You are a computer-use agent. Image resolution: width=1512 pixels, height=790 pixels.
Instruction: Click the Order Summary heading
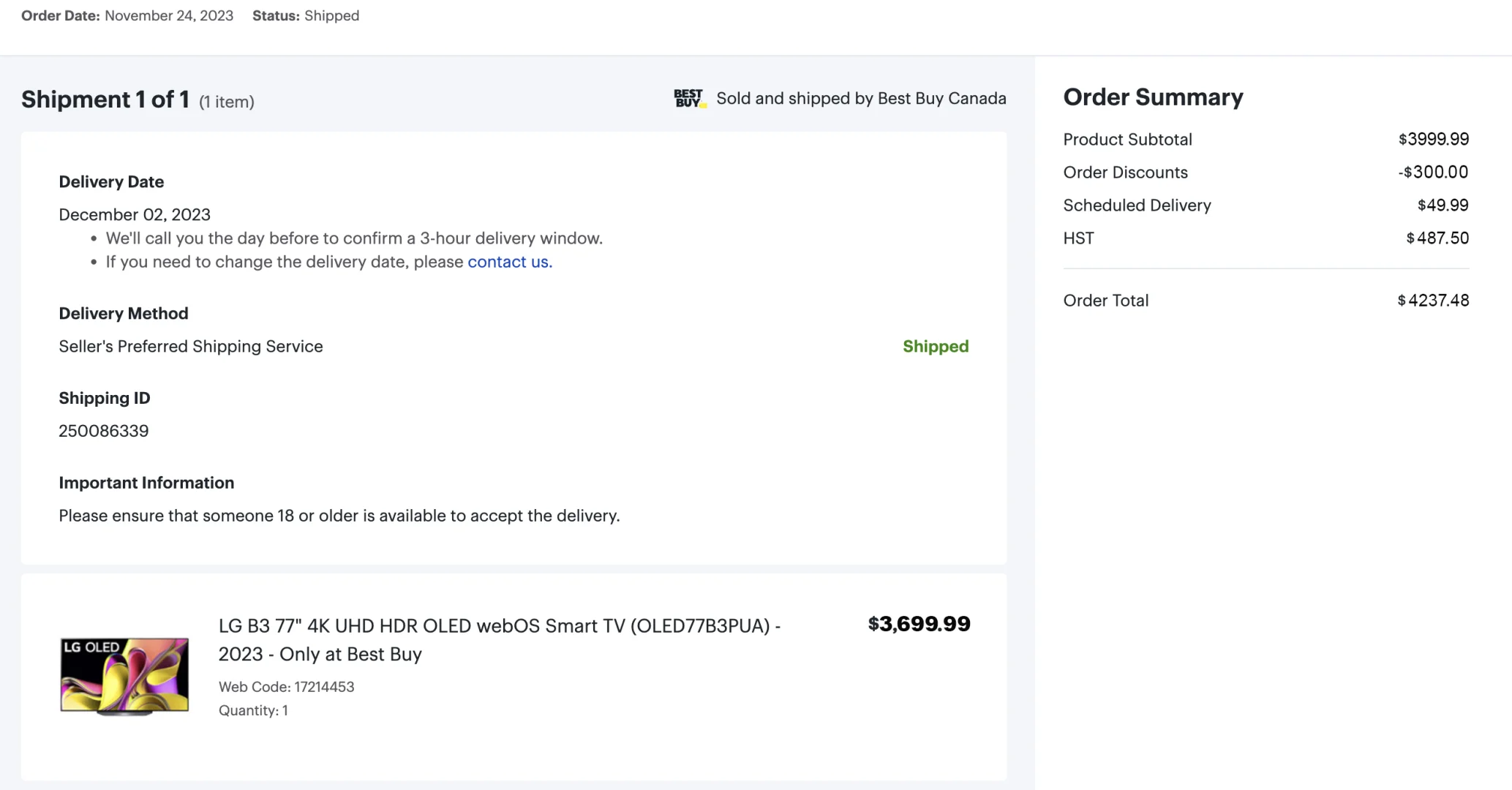coord(1153,97)
